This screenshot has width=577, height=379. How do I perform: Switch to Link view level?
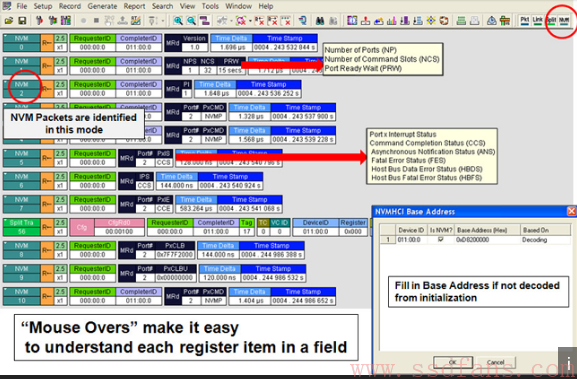pyautogui.click(x=538, y=20)
